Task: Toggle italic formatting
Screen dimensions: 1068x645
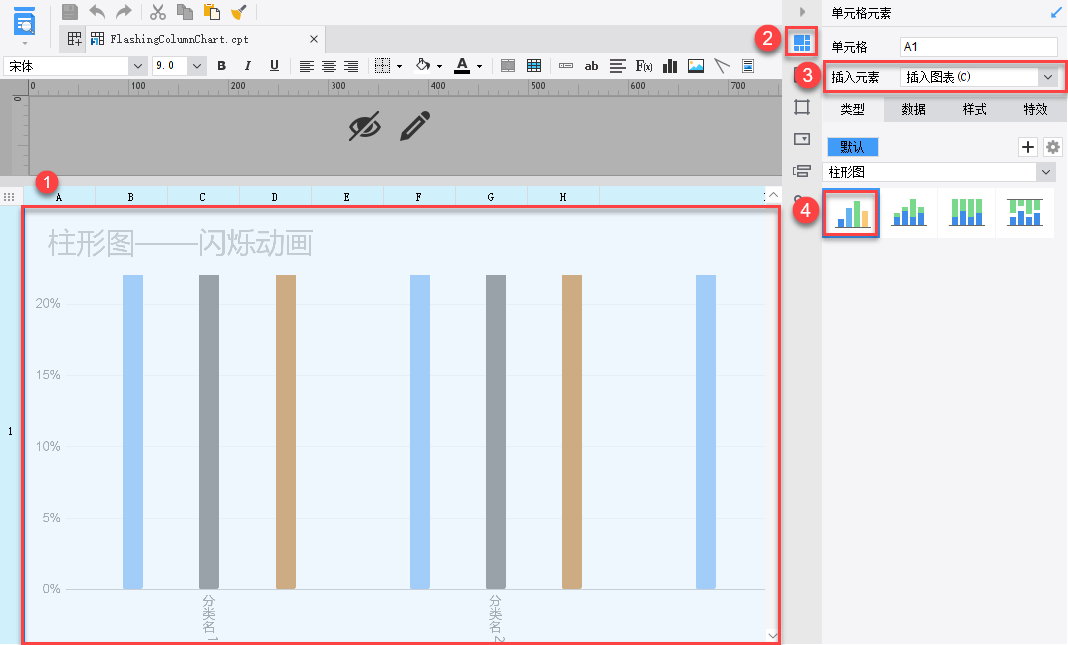Action: click(247, 65)
